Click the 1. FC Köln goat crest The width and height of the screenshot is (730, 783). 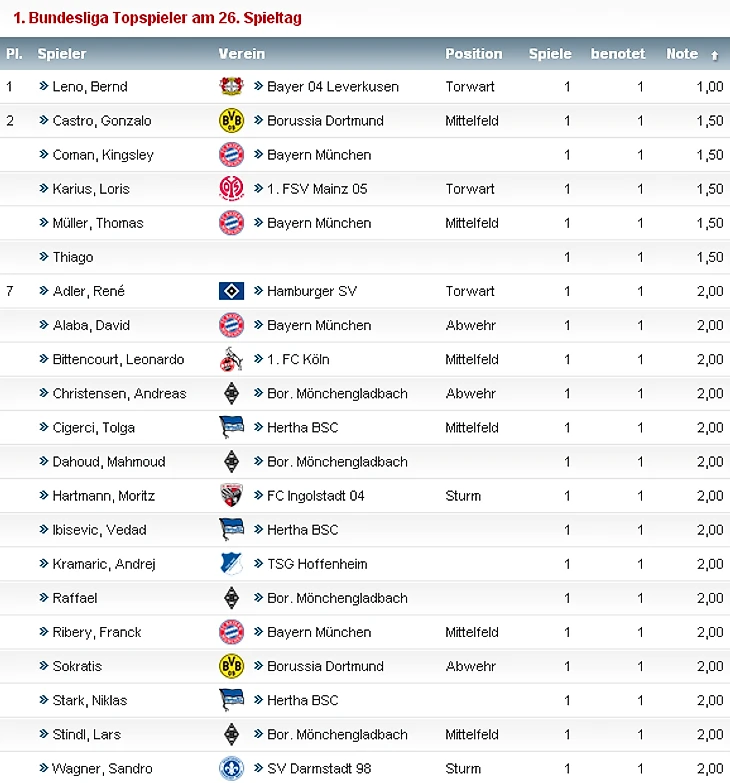point(231,359)
